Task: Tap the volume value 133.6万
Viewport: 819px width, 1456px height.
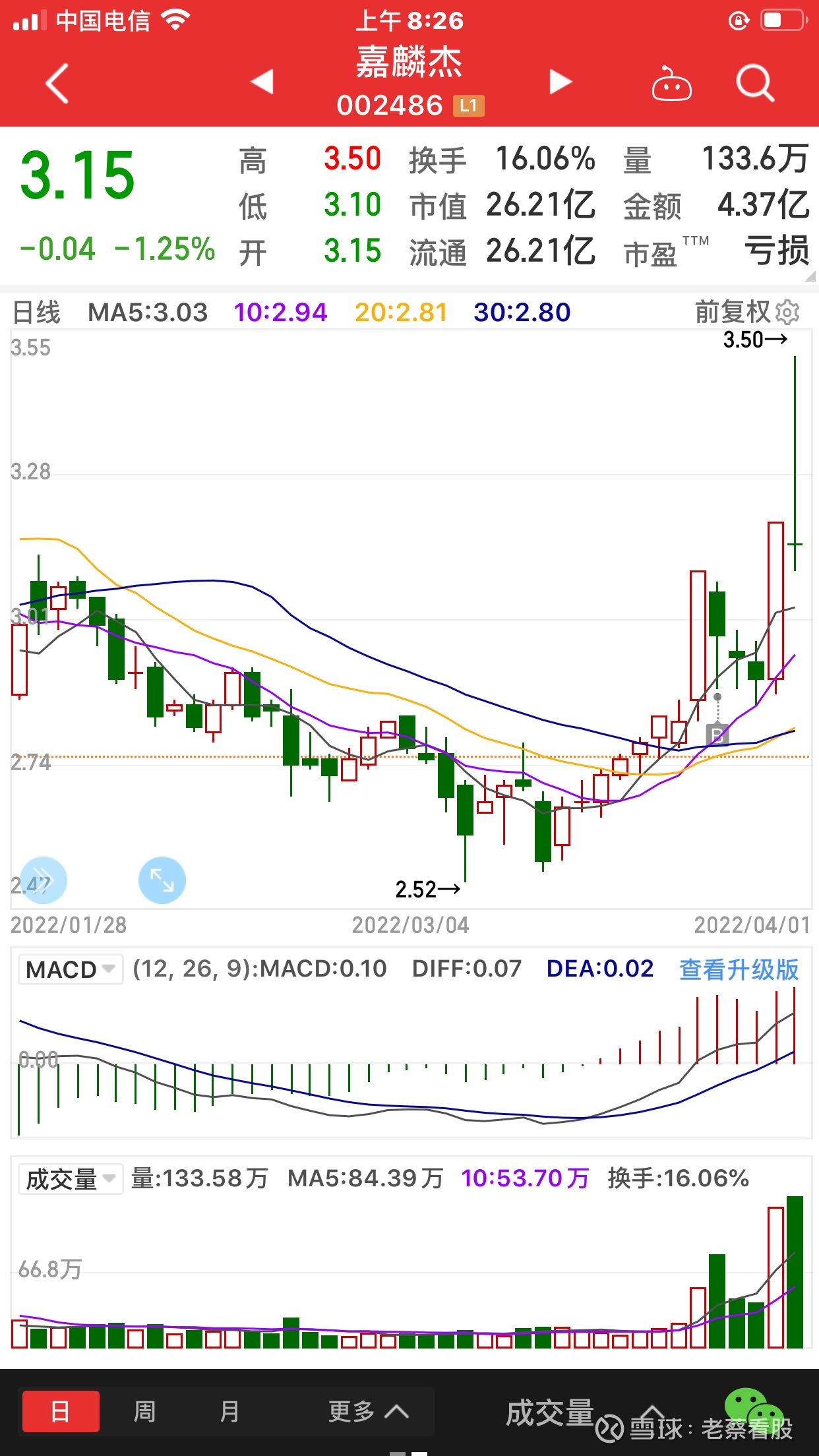Action: [756, 159]
